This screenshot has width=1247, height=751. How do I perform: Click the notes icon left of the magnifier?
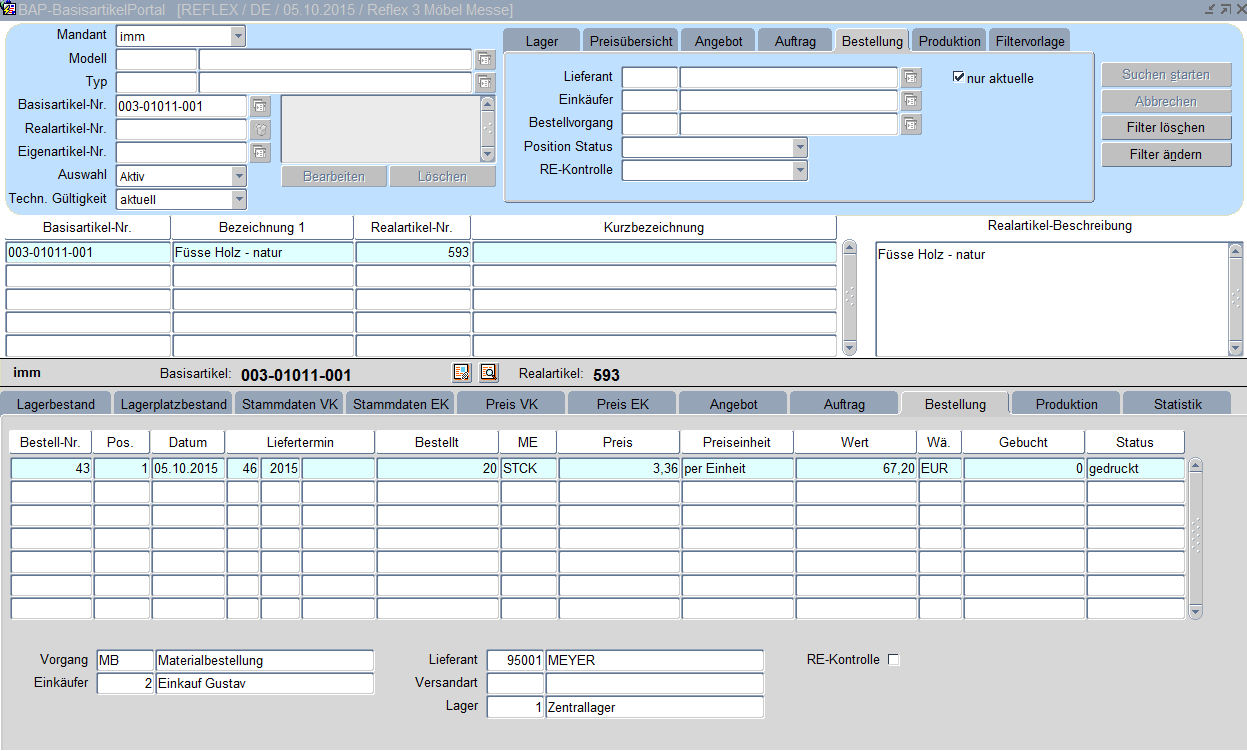click(x=461, y=373)
